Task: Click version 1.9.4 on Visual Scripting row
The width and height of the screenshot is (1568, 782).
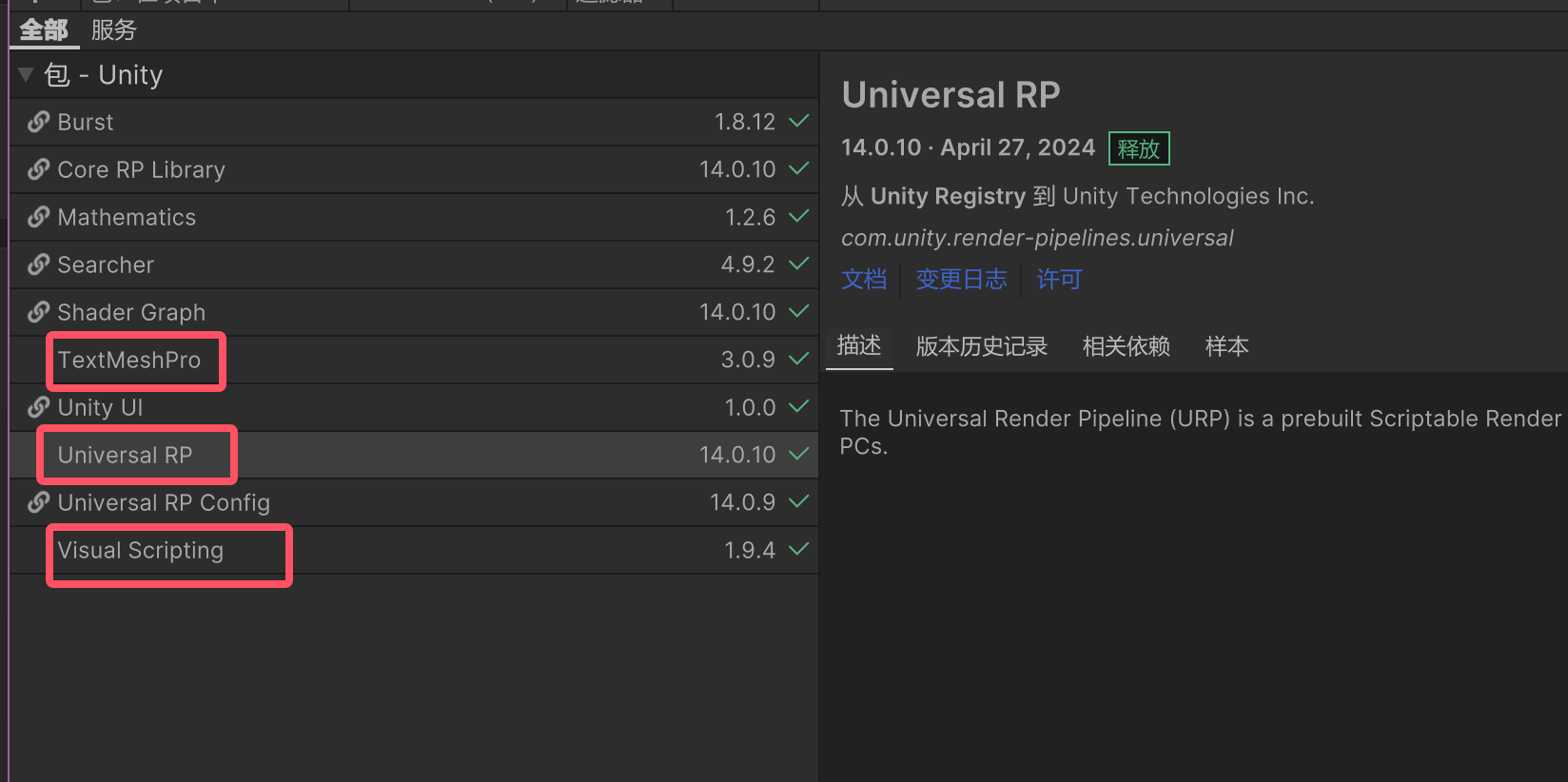Action: point(750,550)
